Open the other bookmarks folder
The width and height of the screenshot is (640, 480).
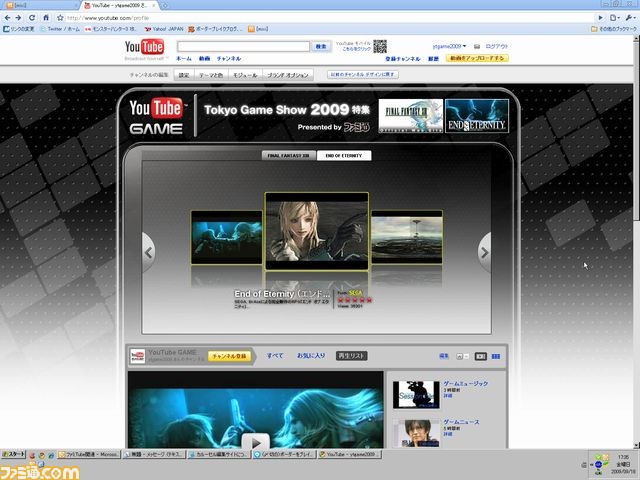click(x=613, y=29)
